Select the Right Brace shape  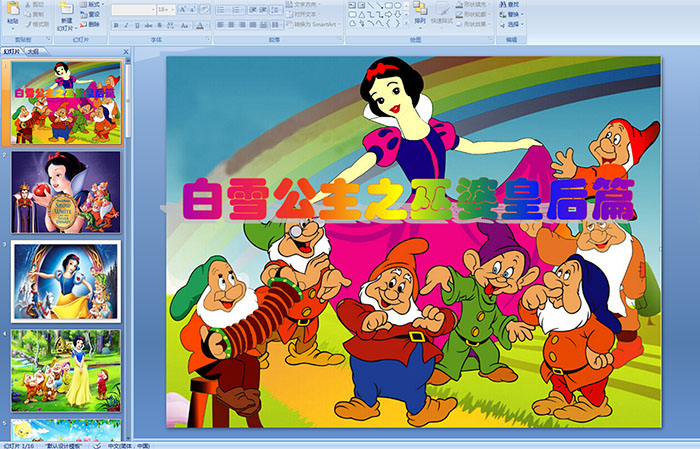tap(398, 23)
